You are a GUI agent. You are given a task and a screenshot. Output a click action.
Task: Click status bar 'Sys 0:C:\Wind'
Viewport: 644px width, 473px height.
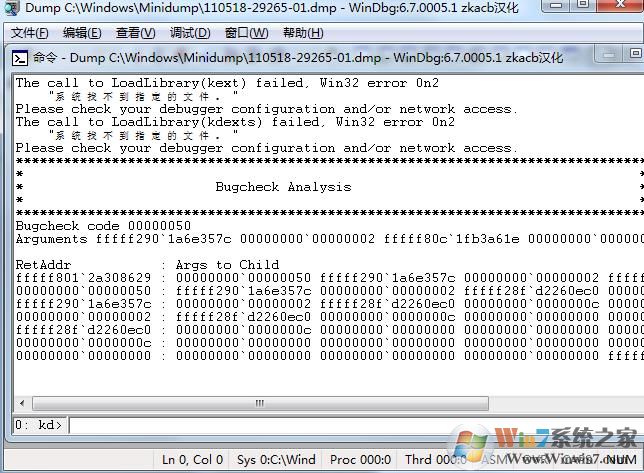(x=276, y=459)
